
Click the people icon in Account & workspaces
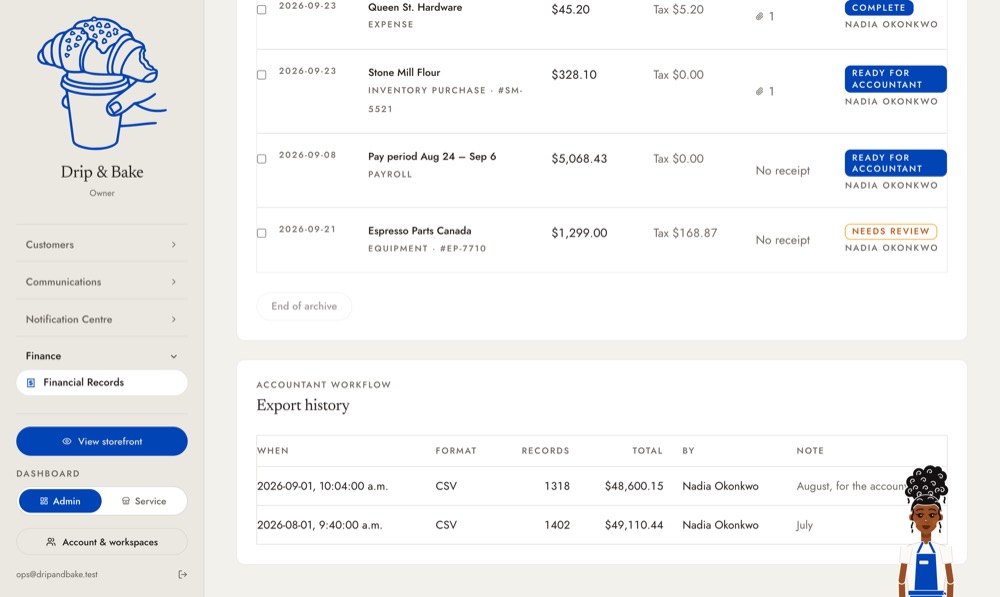point(51,542)
